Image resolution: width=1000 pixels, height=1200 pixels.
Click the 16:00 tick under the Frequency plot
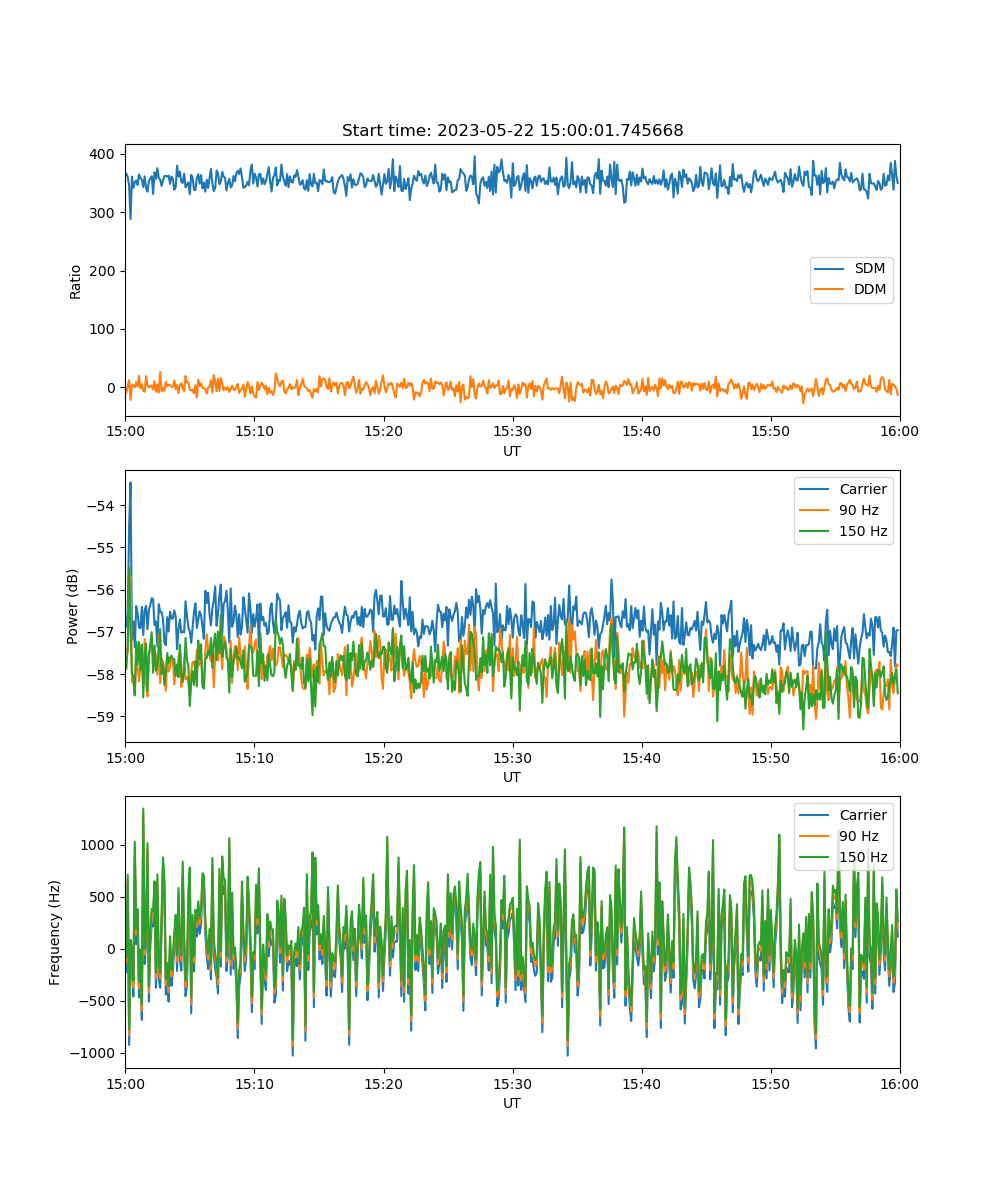coord(900,1083)
